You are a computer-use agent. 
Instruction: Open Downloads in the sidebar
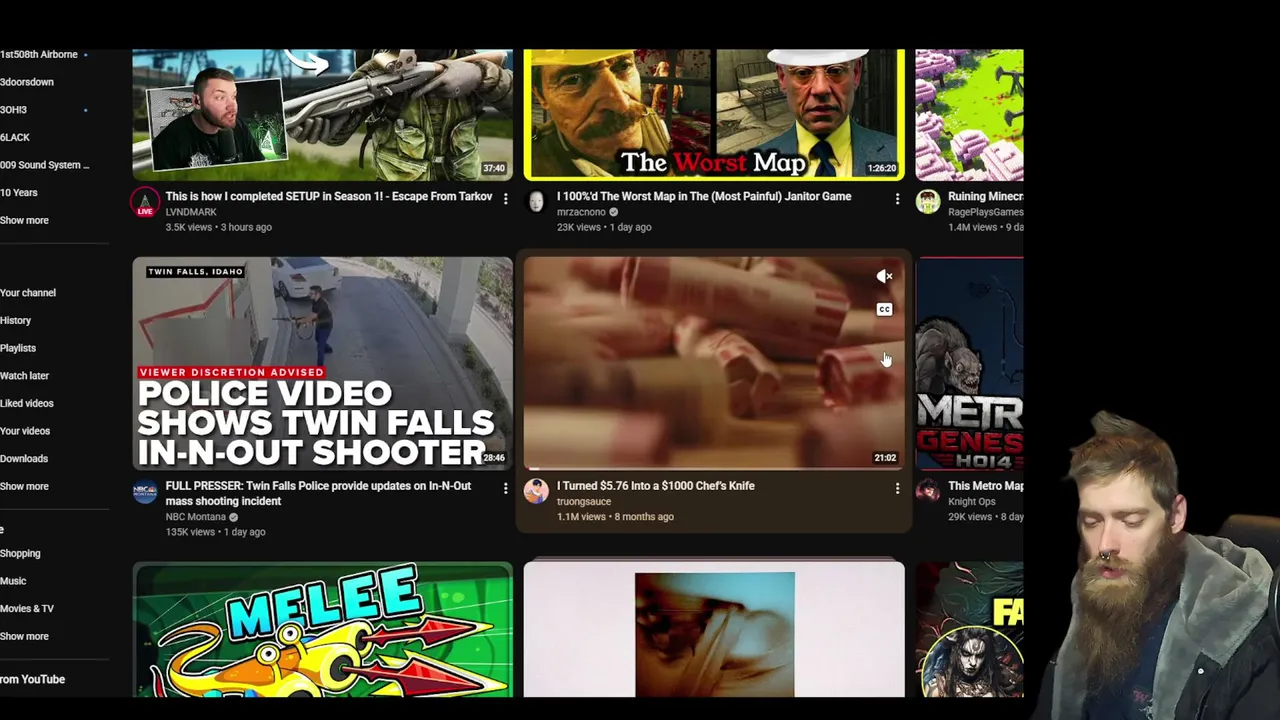(24, 458)
